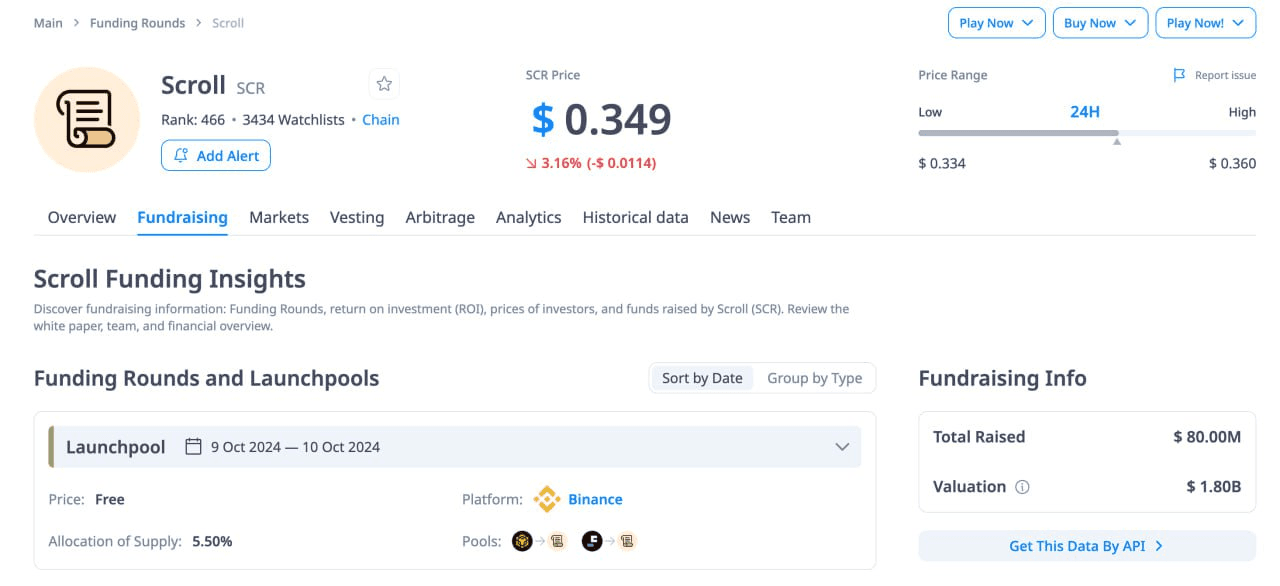Open the News tab
The image size is (1280, 586).
point(730,217)
